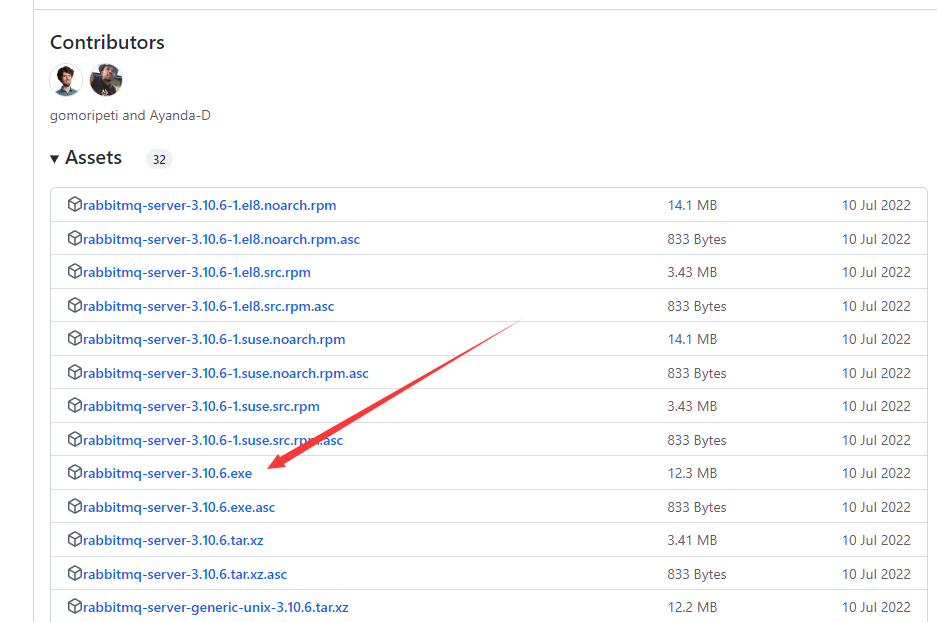The image size is (937, 622).
Task: Click 12.2 MB size of generic-unix file
Action: (692, 607)
